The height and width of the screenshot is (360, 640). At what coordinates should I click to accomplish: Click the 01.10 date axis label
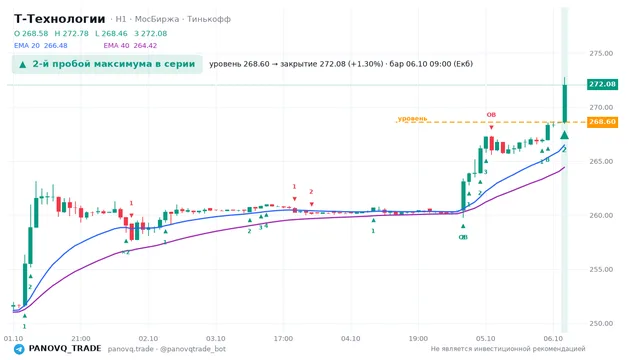pos(13,338)
